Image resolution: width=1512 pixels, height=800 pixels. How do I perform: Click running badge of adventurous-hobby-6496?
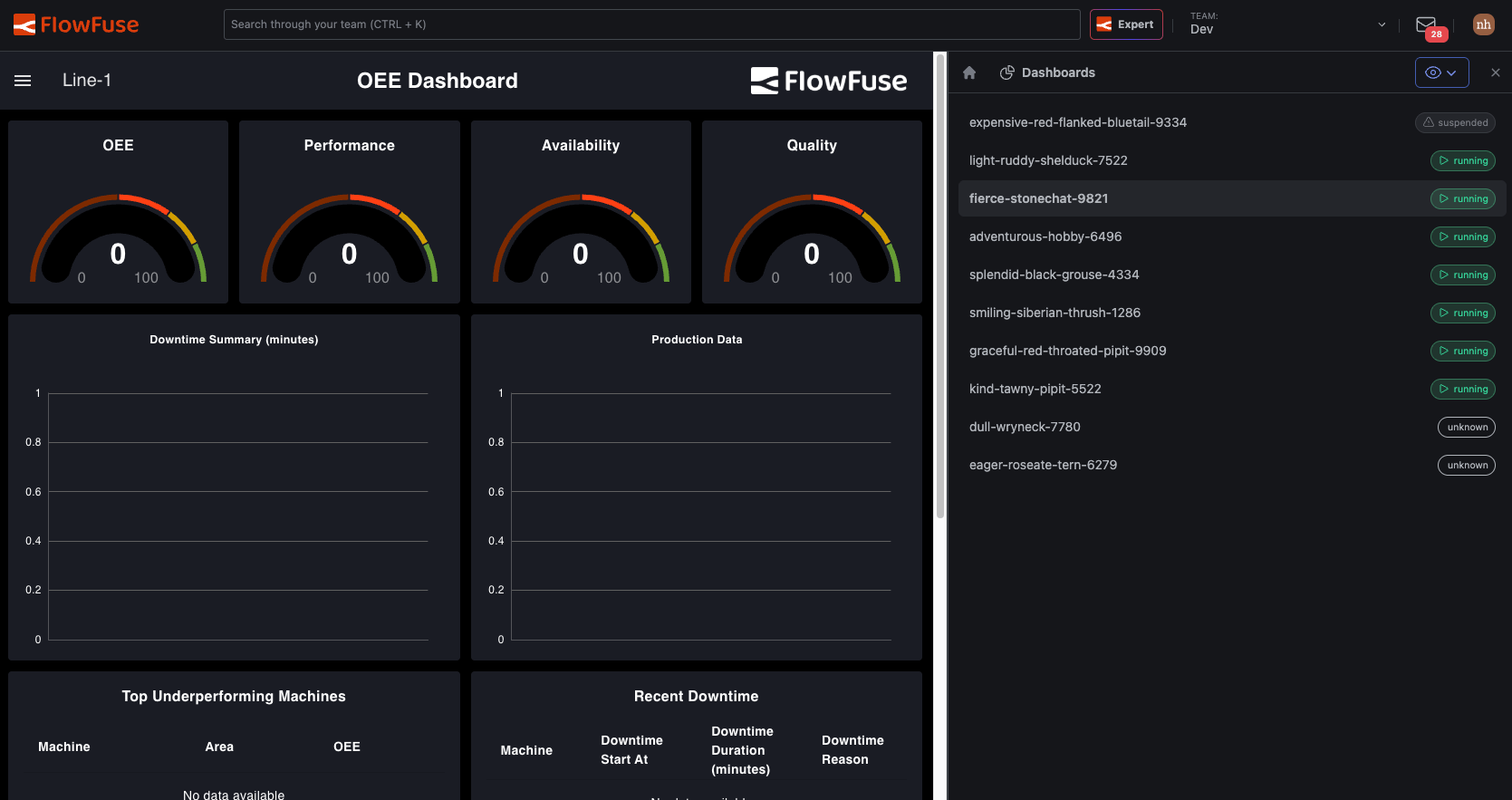pyautogui.click(x=1463, y=236)
